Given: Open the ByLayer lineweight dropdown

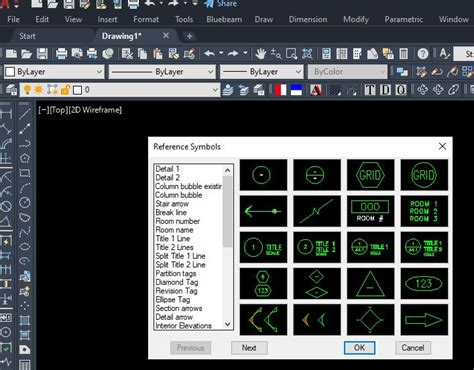Looking at the screenshot, I should click(x=261, y=72).
